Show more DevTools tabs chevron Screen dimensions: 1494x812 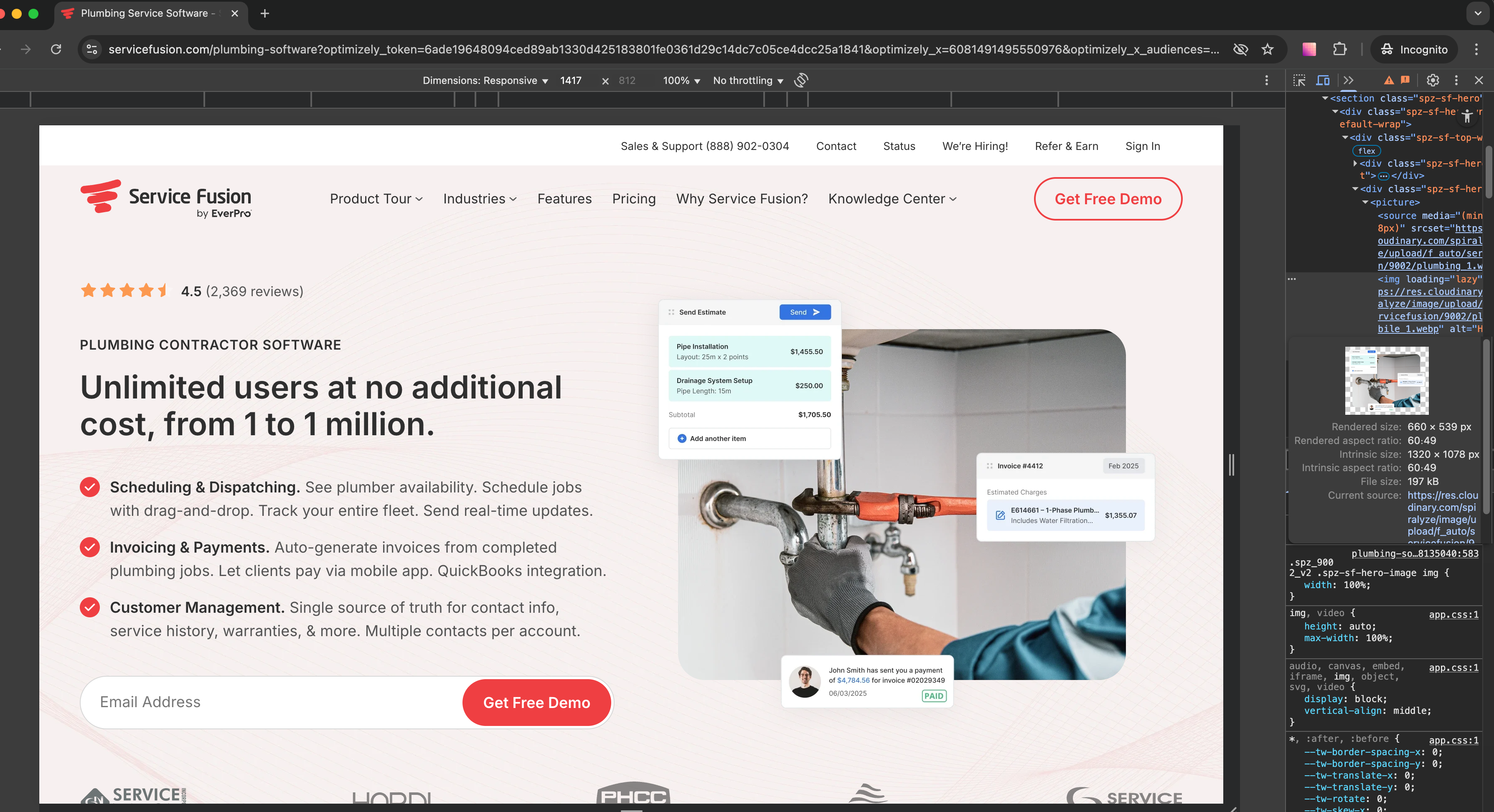(x=1349, y=81)
